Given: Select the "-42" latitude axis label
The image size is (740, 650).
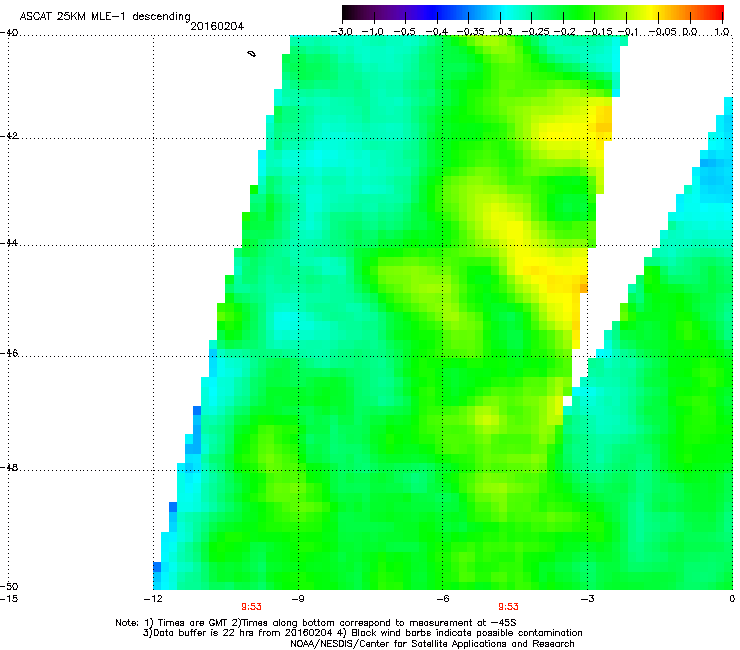Looking at the screenshot, I should pos(9,136).
